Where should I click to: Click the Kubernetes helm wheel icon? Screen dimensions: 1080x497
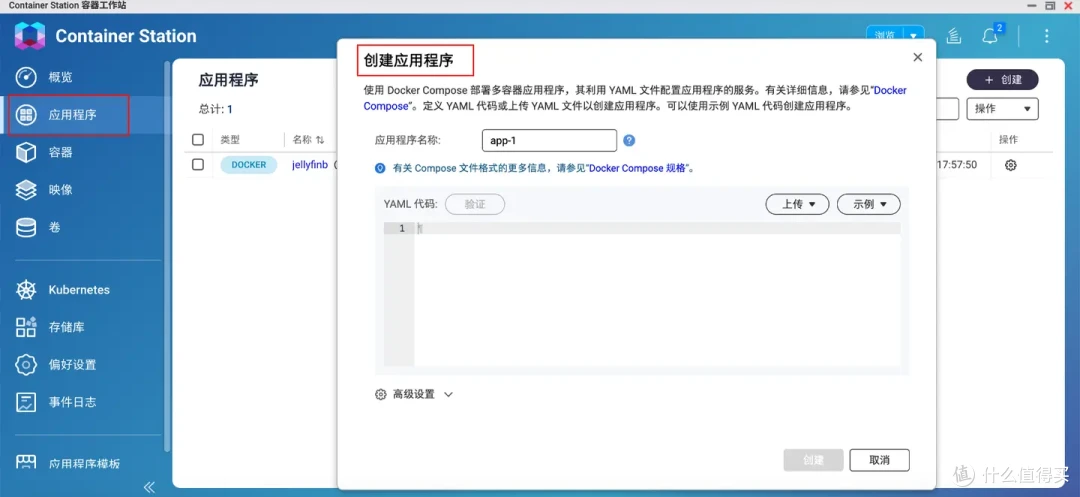click(26, 290)
